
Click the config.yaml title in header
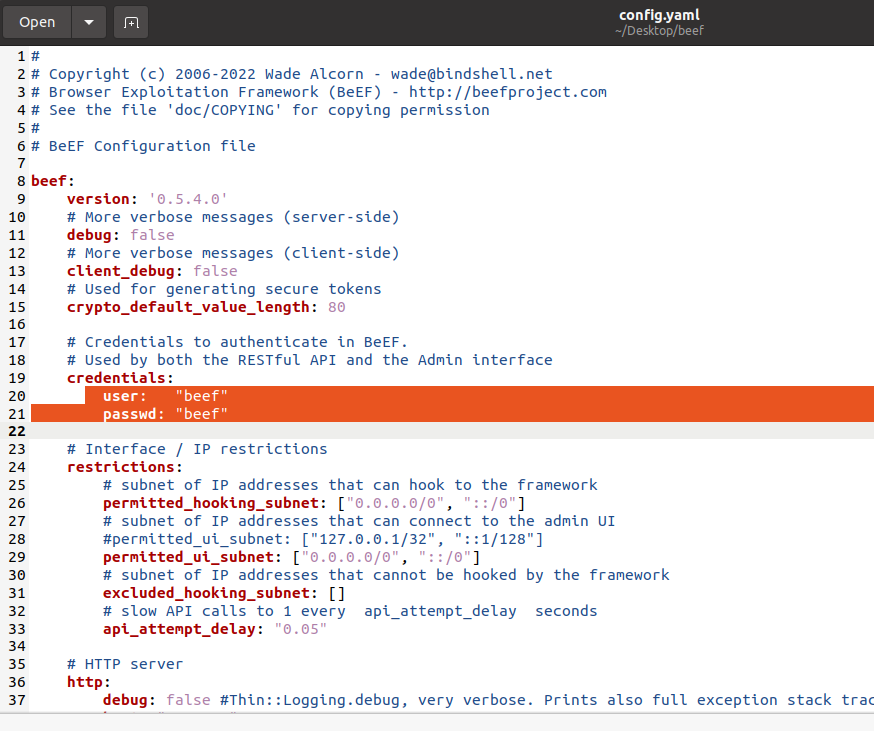(x=659, y=15)
